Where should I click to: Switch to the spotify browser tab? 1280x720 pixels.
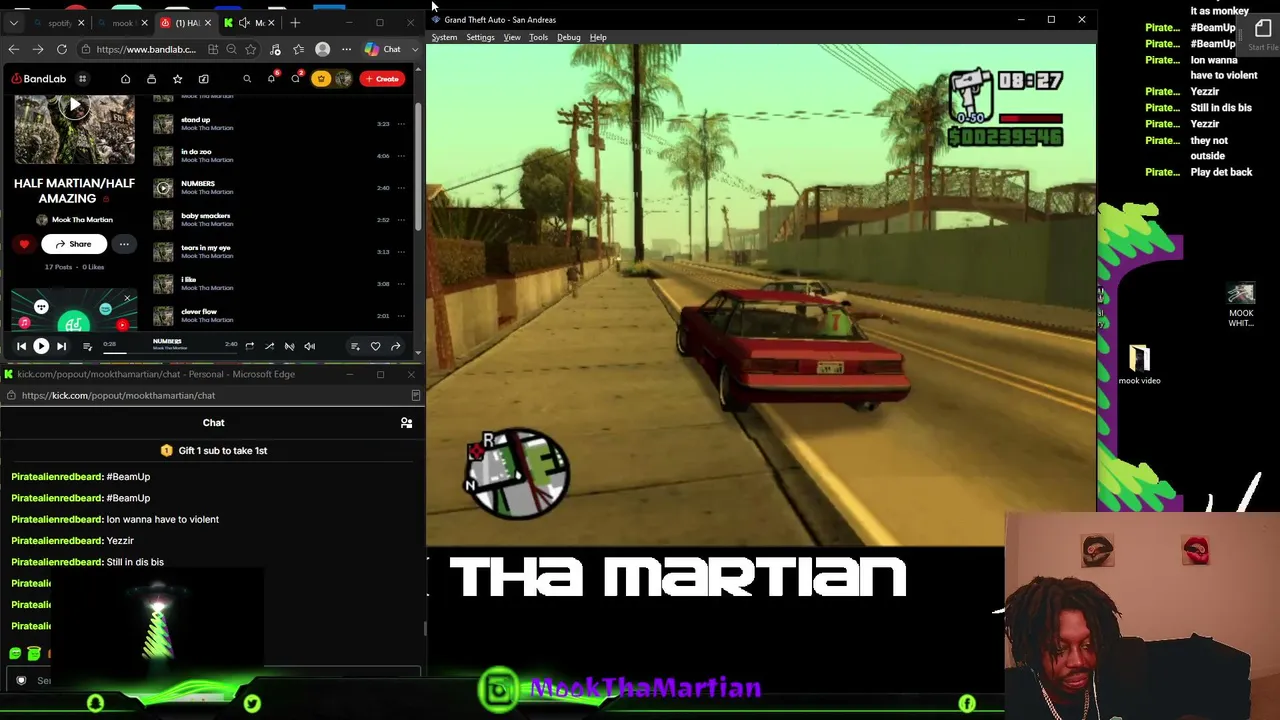pos(60,23)
